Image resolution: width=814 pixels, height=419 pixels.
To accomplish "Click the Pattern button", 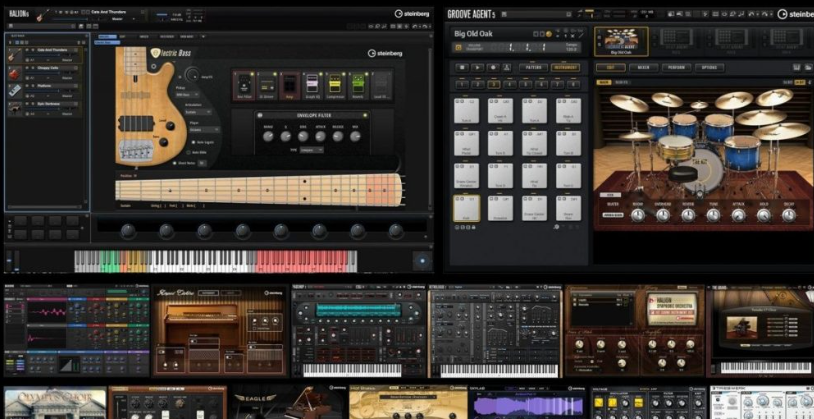I will pyautogui.click(x=533, y=67).
